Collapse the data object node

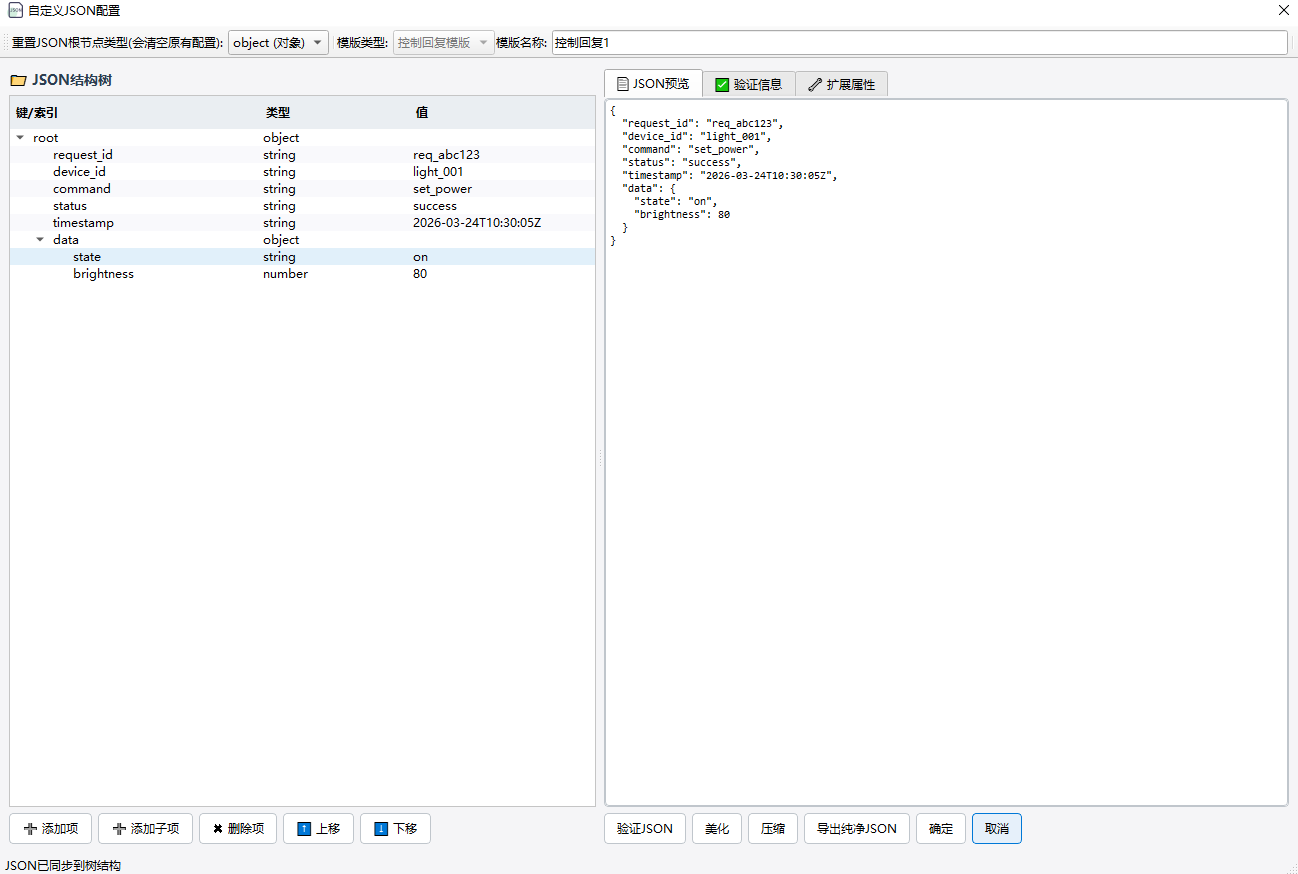click(40, 240)
